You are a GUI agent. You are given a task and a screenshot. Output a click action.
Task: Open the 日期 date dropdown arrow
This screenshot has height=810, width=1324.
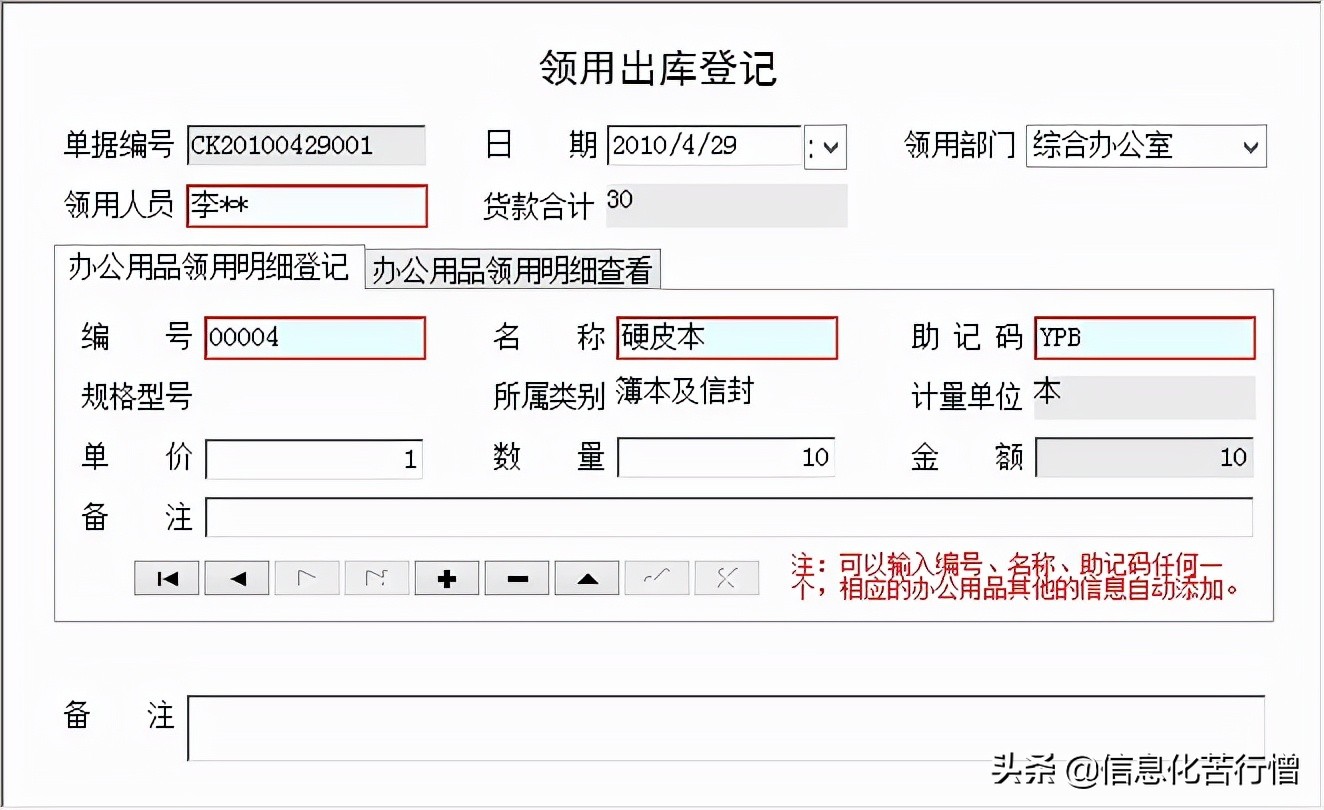coord(828,147)
